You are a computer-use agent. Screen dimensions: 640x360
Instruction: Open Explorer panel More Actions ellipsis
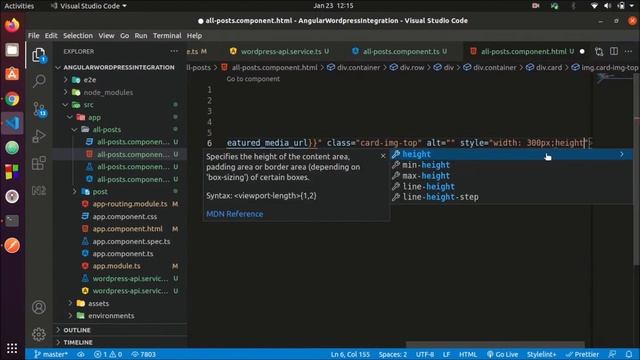click(174, 51)
